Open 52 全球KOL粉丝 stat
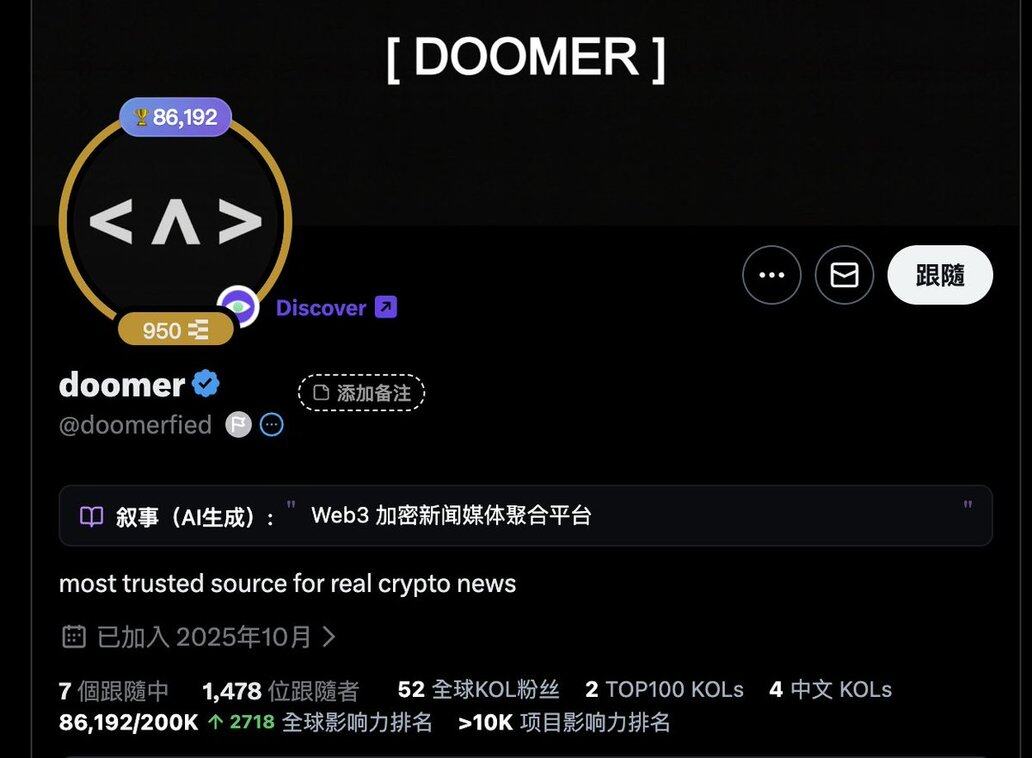This screenshot has height=758, width=1032. 478,690
